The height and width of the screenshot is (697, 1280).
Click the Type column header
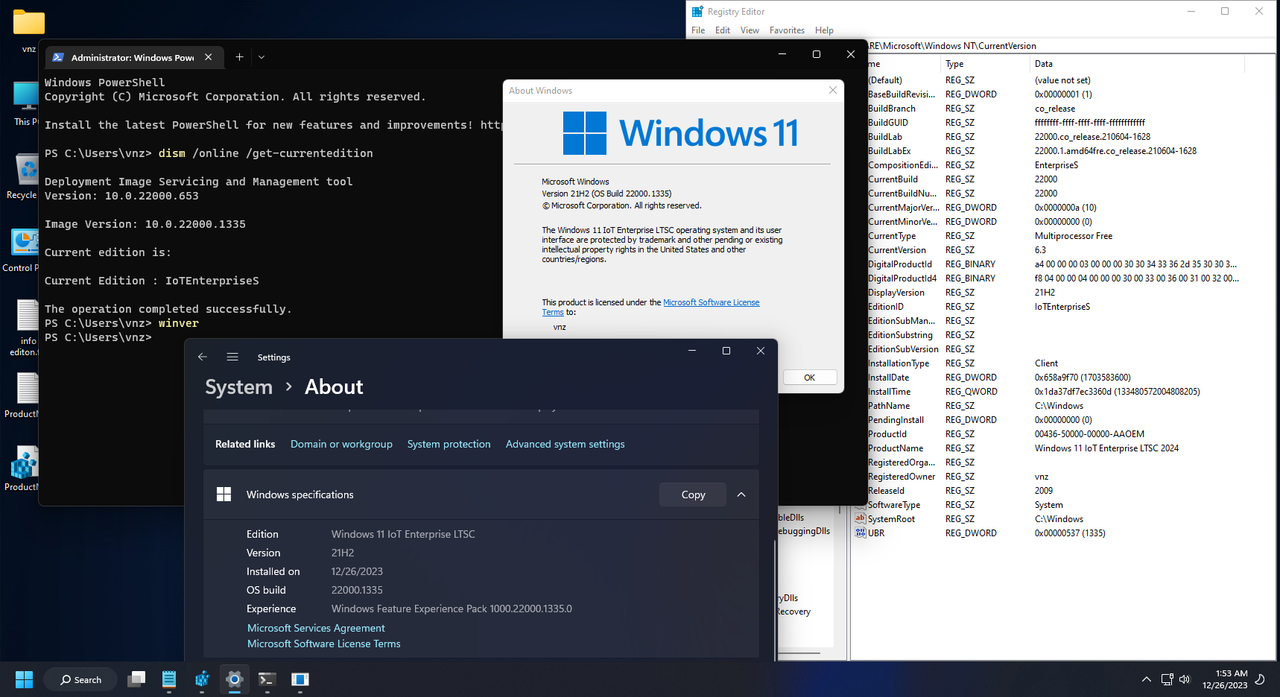pos(987,63)
